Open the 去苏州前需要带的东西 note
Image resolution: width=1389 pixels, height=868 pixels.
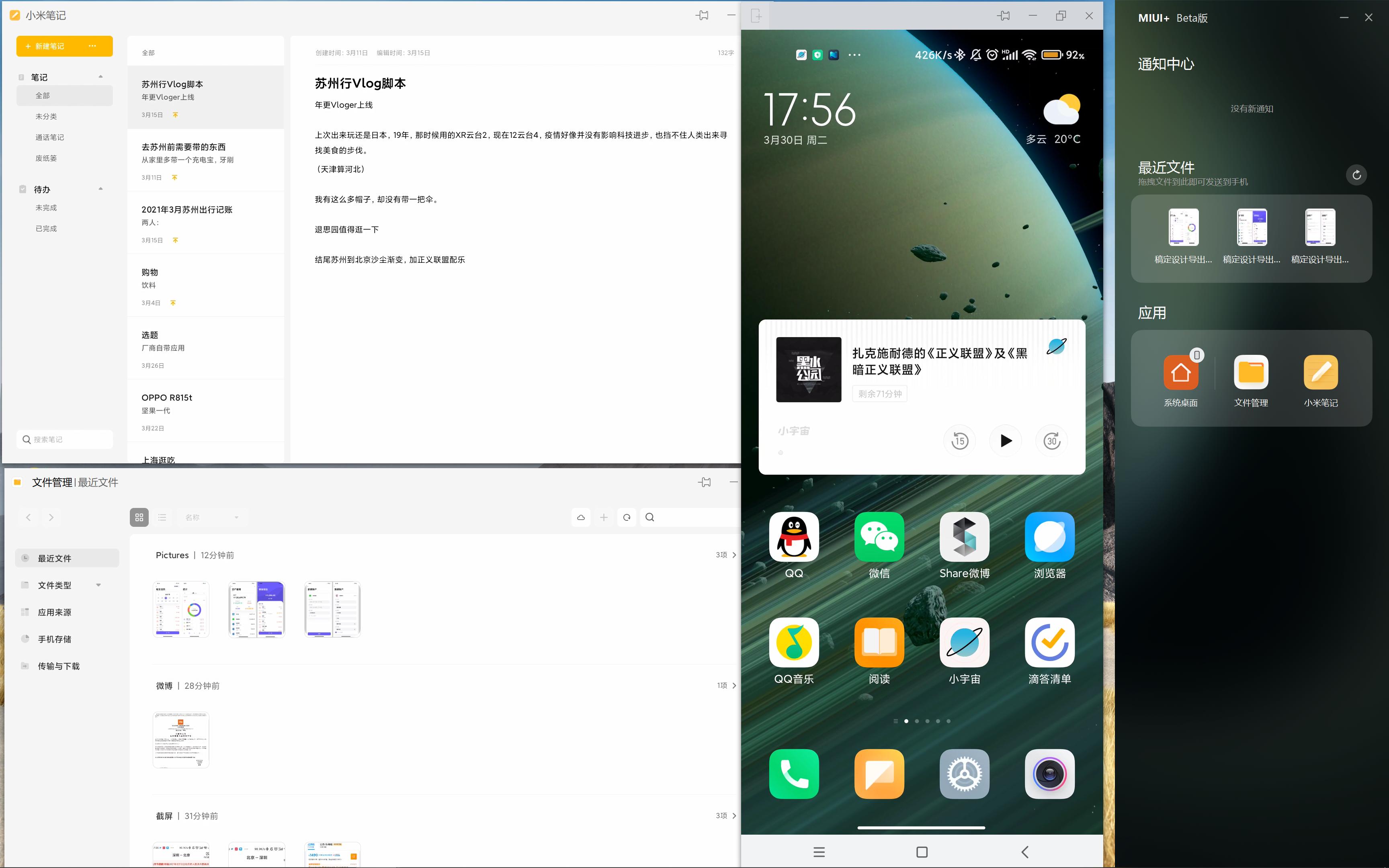click(205, 161)
